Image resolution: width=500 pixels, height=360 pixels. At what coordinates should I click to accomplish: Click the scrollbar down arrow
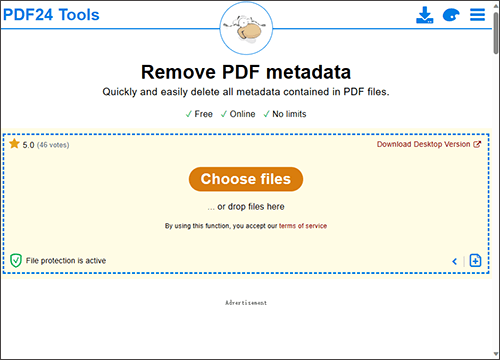(x=496, y=354)
